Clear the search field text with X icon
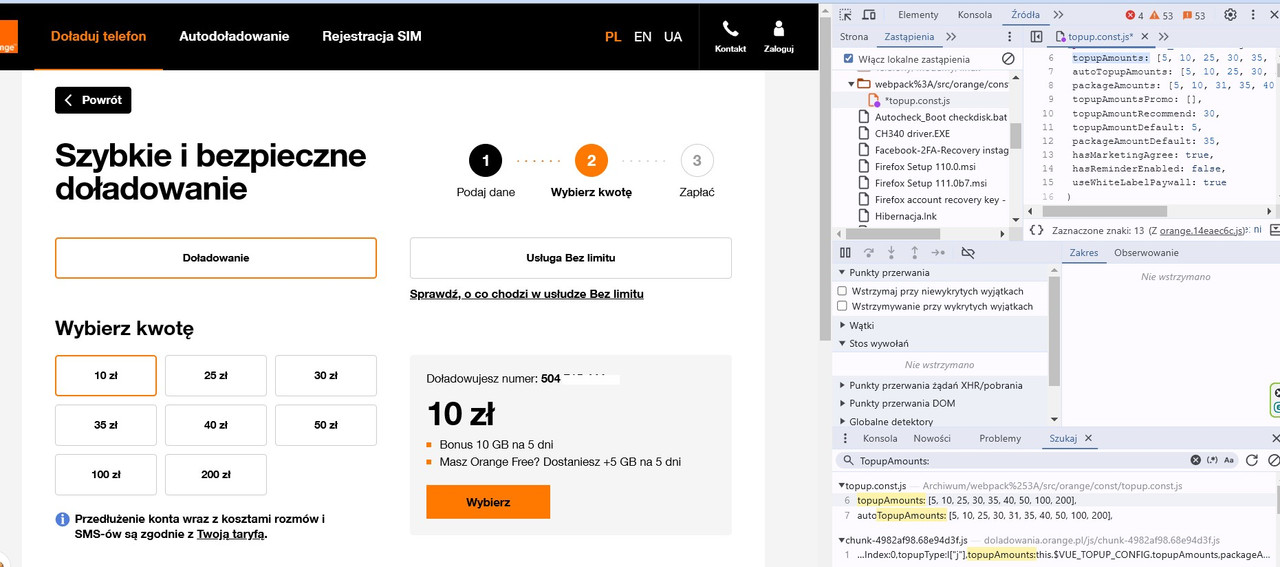The width and height of the screenshot is (1280, 567). pos(1195,460)
